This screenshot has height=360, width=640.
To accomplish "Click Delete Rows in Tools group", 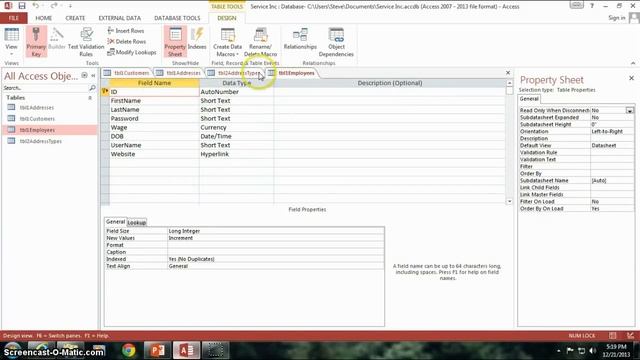I will (127, 41).
